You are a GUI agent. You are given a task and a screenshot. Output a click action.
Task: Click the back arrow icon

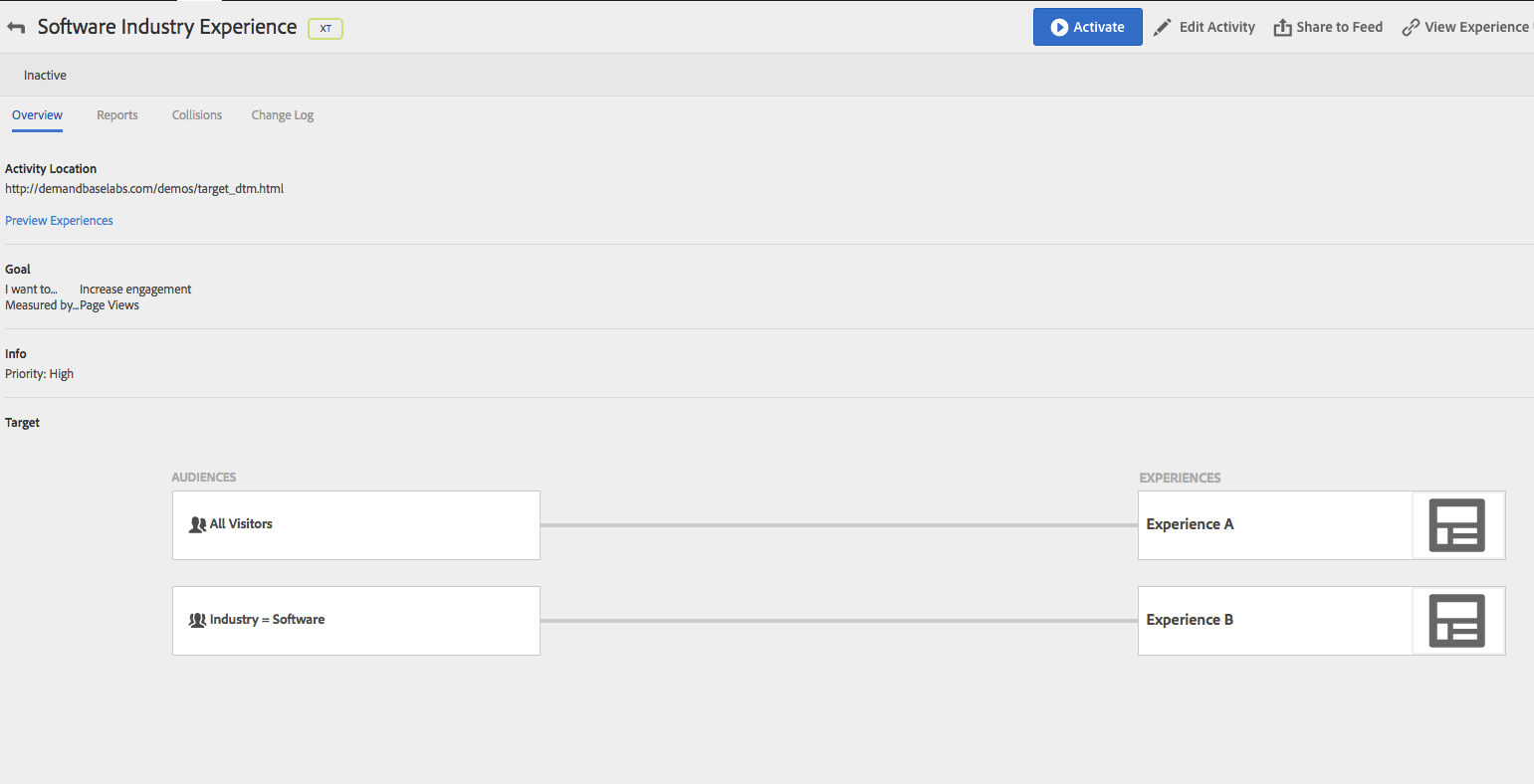pyautogui.click(x=16, y=28)
